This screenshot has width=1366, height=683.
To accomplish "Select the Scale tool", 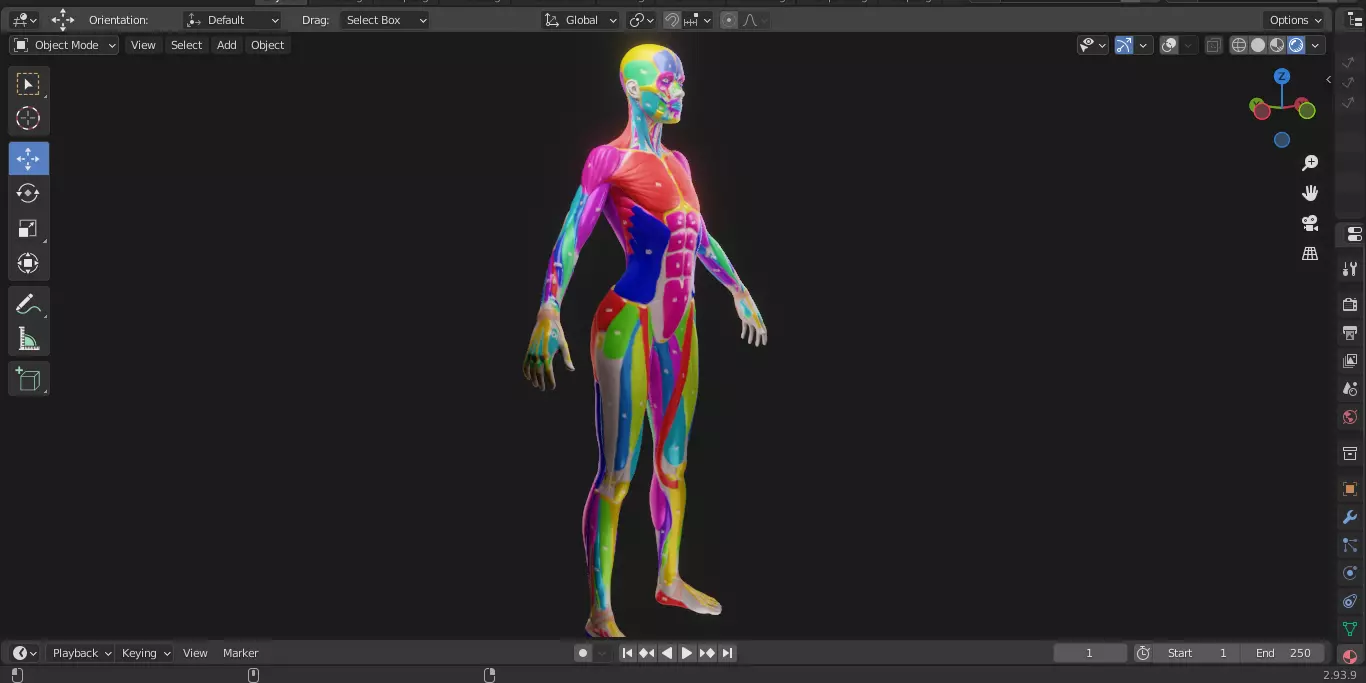I will coord(28,228).
